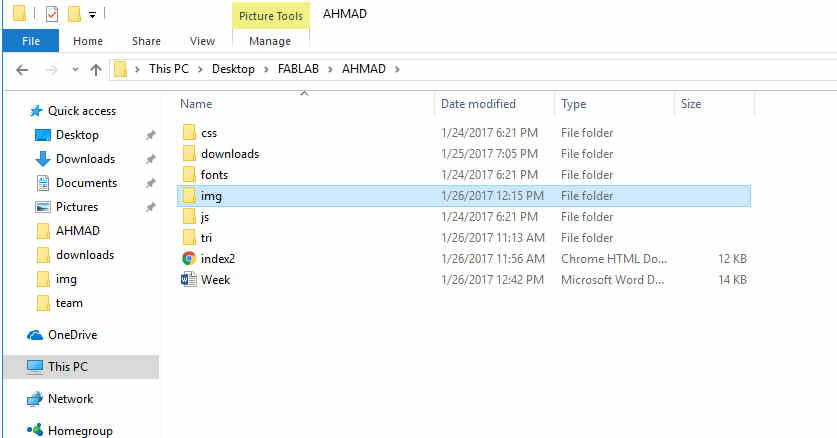The width and height of the screenshot is (837, 438).
Task: Click the Quick access star icon
Action: point(36,111)
